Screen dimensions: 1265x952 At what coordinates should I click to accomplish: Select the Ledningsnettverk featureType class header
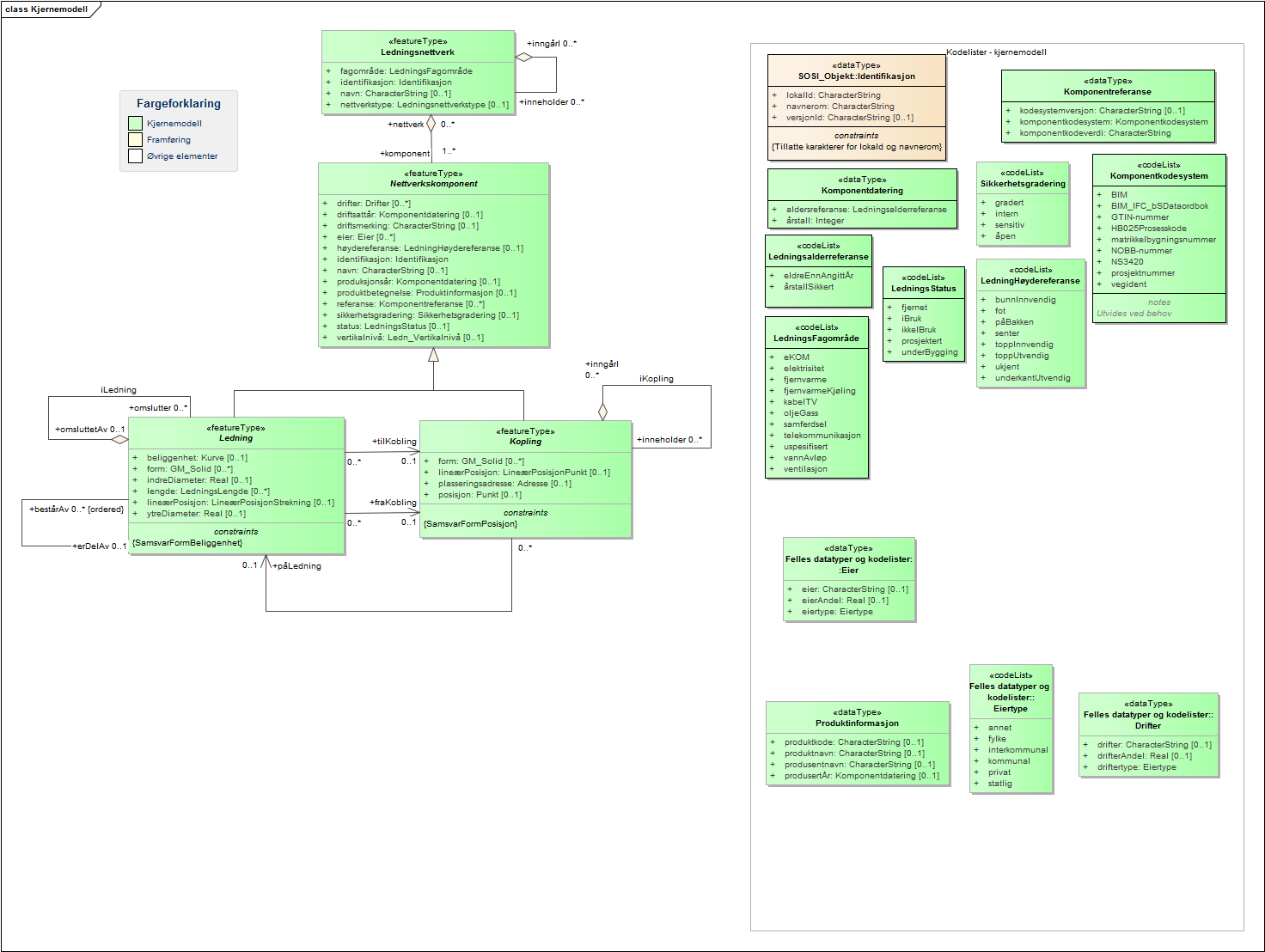point(418,46)
